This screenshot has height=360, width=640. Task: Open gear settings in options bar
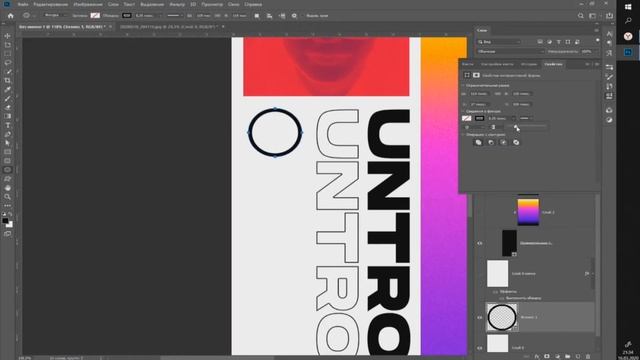click(x=294, y=16)
